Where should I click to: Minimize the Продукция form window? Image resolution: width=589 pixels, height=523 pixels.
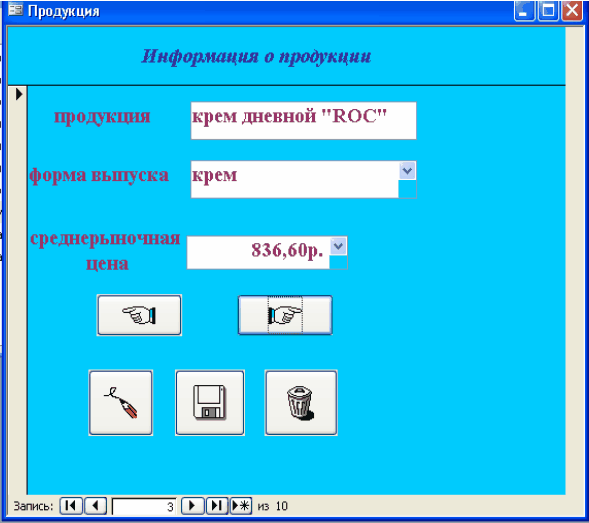tap(524, 11)
